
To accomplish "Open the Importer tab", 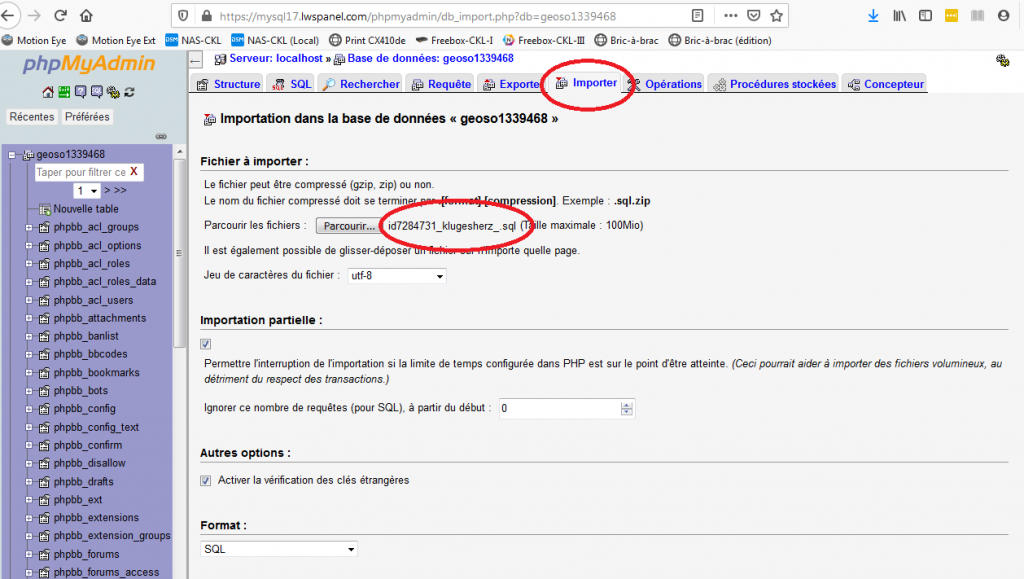I will (x=586, y=83).
